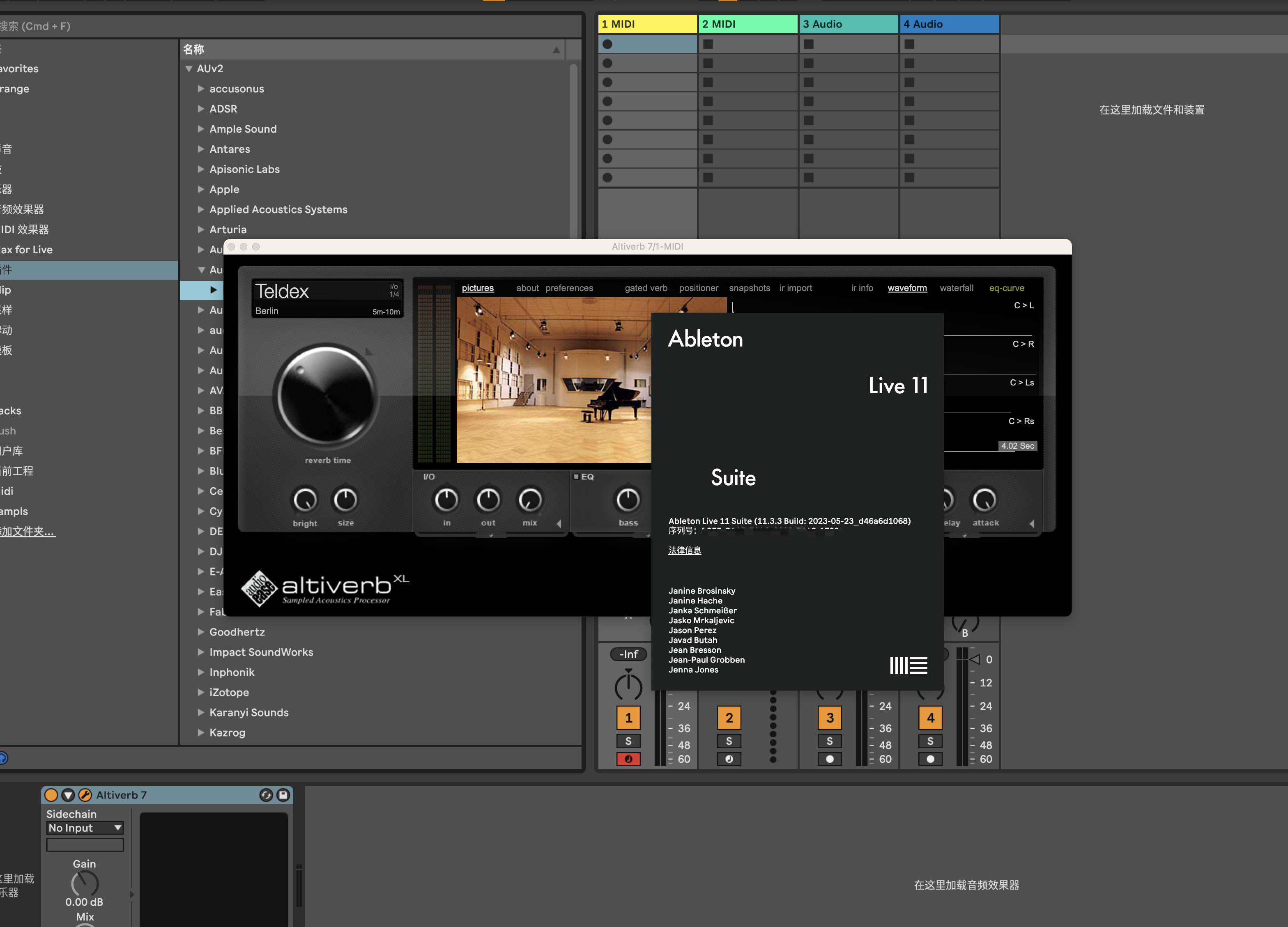
Task: Click the mix knob in the I/O section
Action: pos(530,500)
